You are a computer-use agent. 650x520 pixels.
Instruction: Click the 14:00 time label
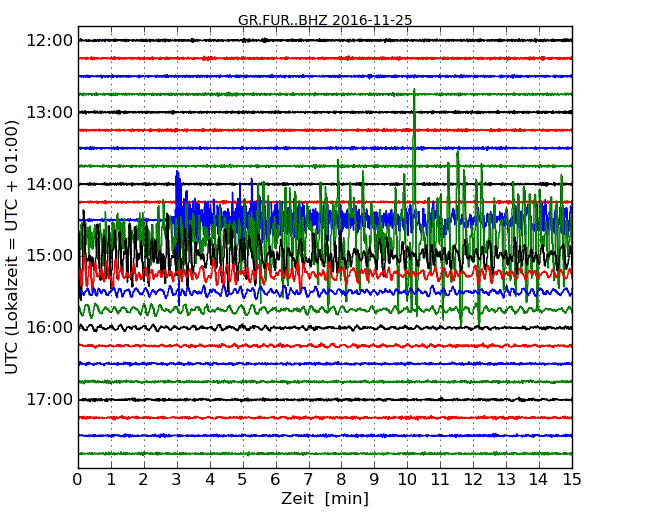[50, 184]
